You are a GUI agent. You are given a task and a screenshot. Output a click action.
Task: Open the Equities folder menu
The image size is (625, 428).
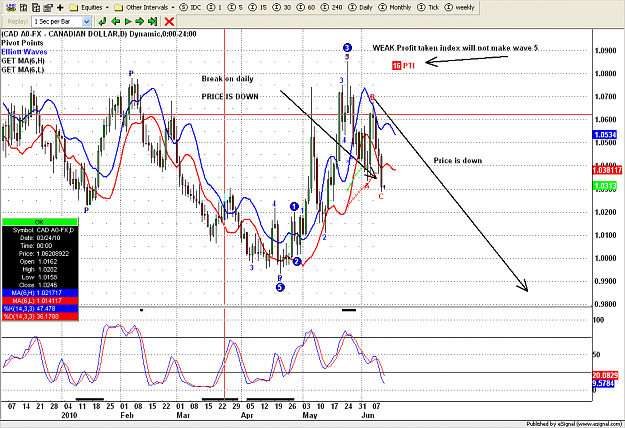[x=89, y=7]
